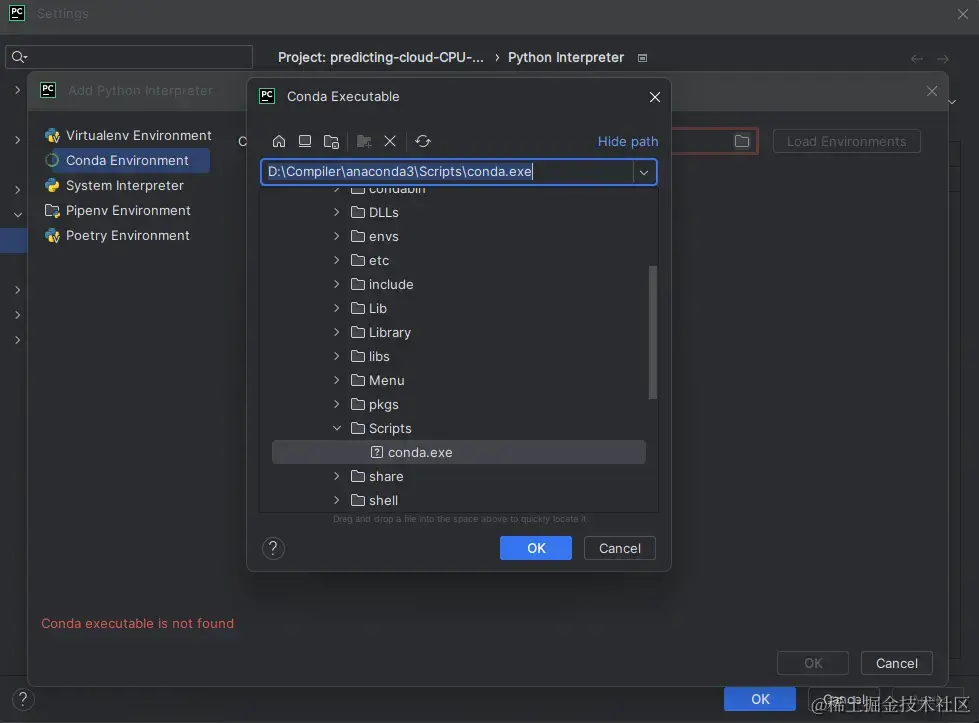Expand the DLLs folder
The image size is (979, 723).
click(337, 212)
